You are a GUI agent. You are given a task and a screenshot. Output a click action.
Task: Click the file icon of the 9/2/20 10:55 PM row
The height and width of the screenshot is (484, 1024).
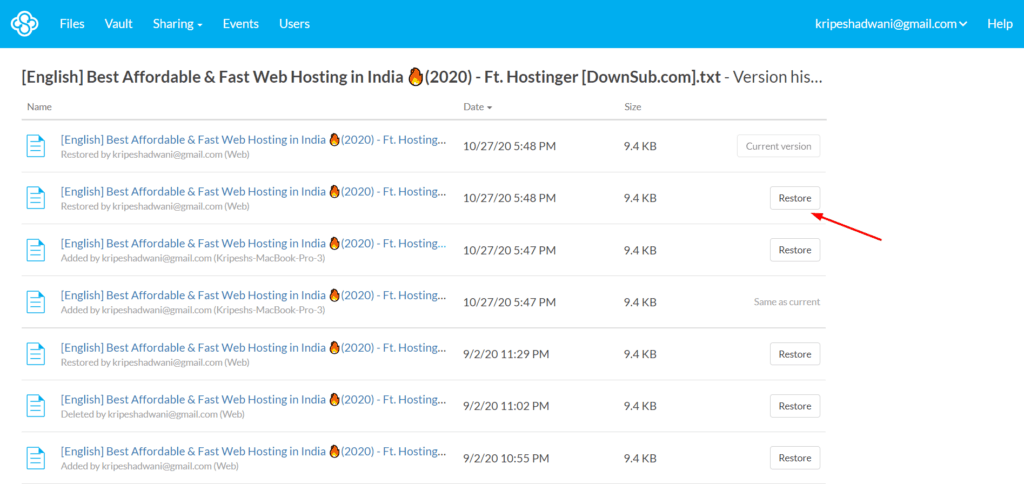36,458
